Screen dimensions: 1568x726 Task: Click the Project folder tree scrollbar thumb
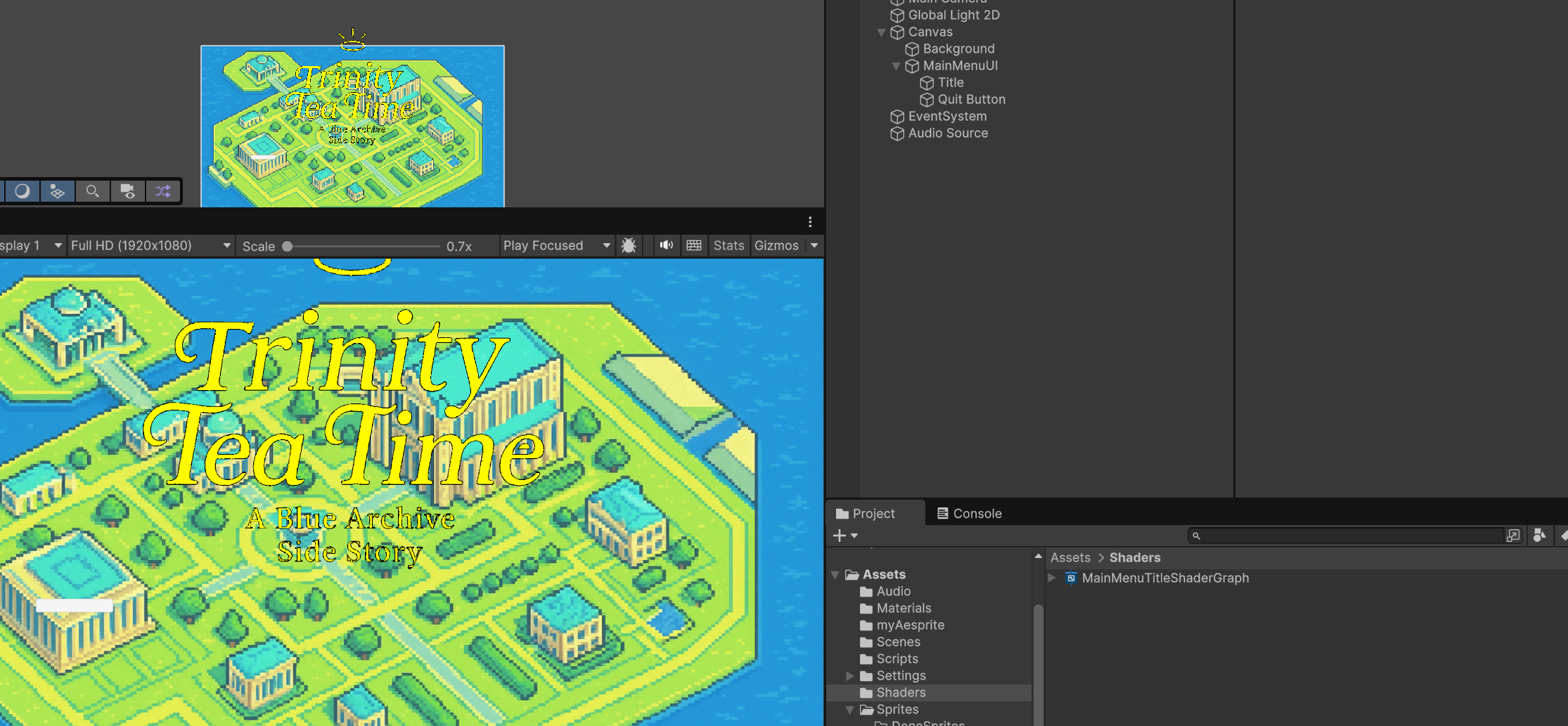point(1038,664)
